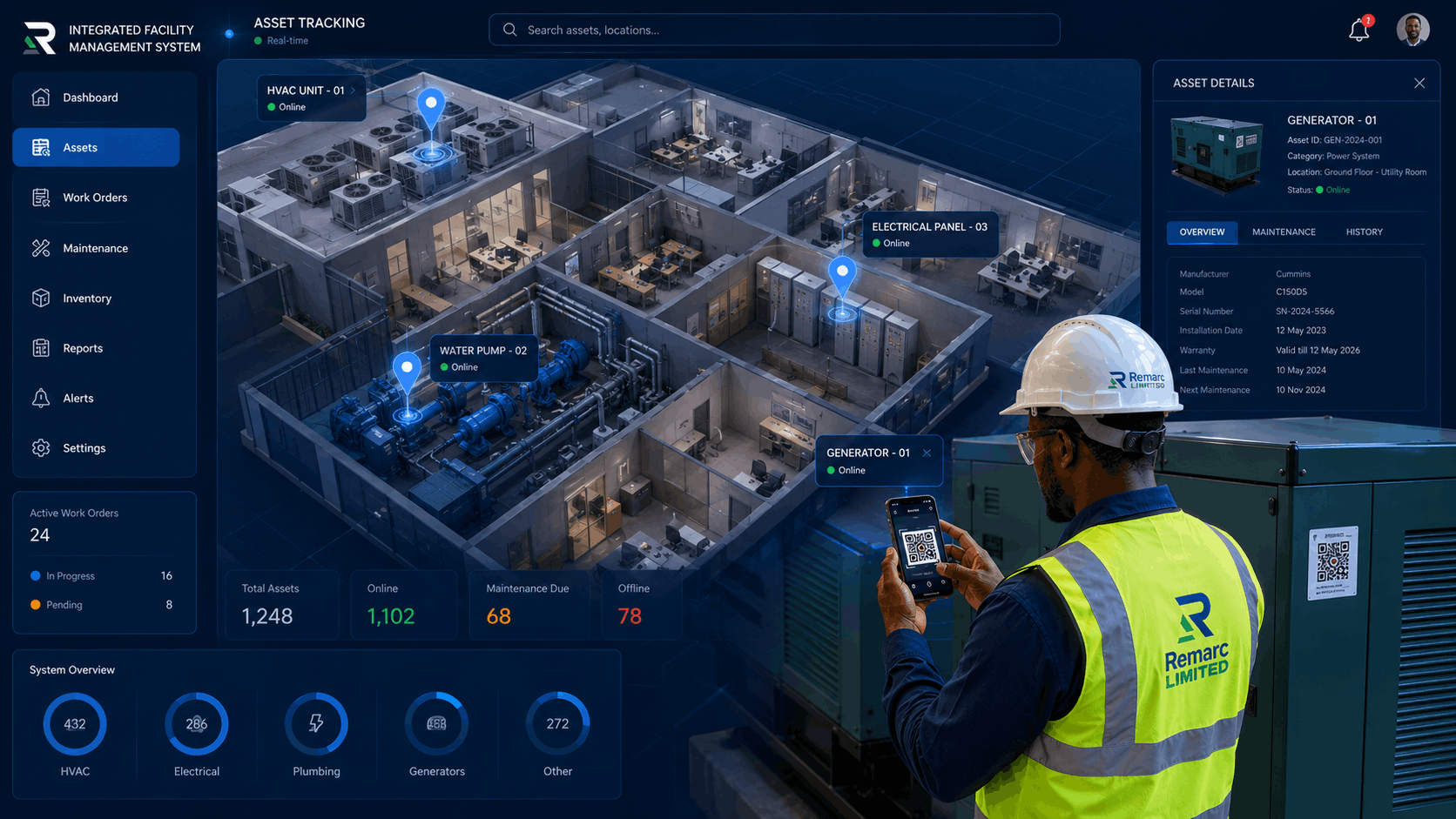
Task: Click the Electrical Panel - 03 label
Action: (929, 226)
